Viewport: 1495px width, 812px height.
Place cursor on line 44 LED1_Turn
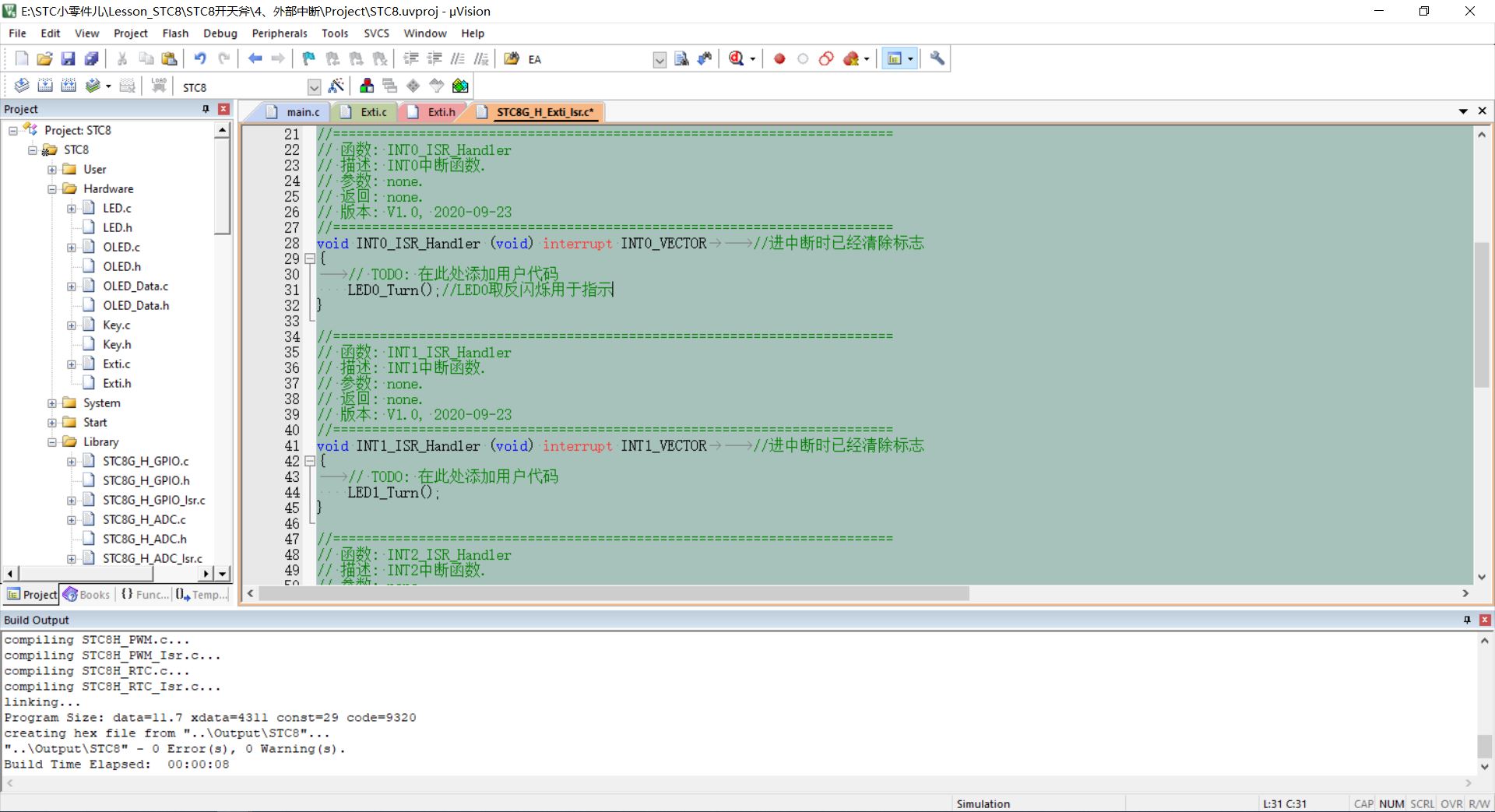coord(393,492)
